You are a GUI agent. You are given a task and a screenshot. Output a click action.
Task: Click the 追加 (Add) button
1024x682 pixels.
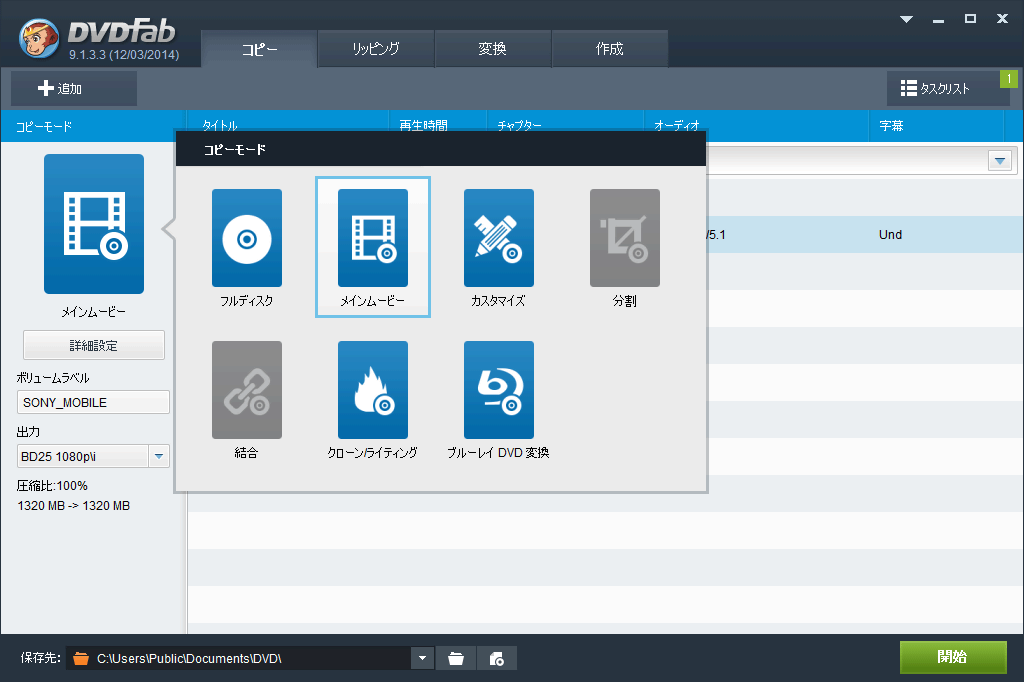tap(74, 88)
